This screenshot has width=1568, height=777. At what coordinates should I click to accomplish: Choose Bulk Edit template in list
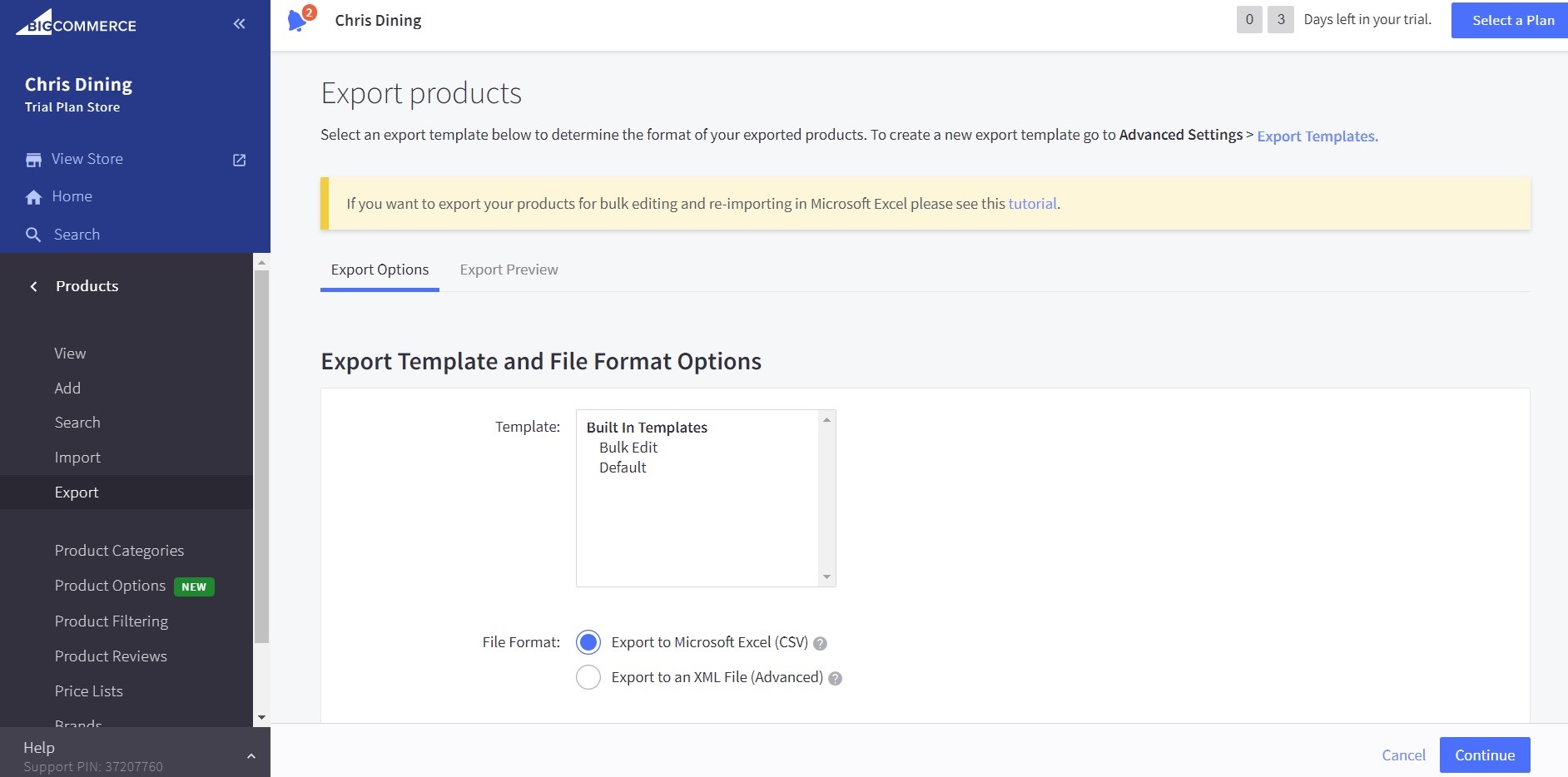[628, 448]
